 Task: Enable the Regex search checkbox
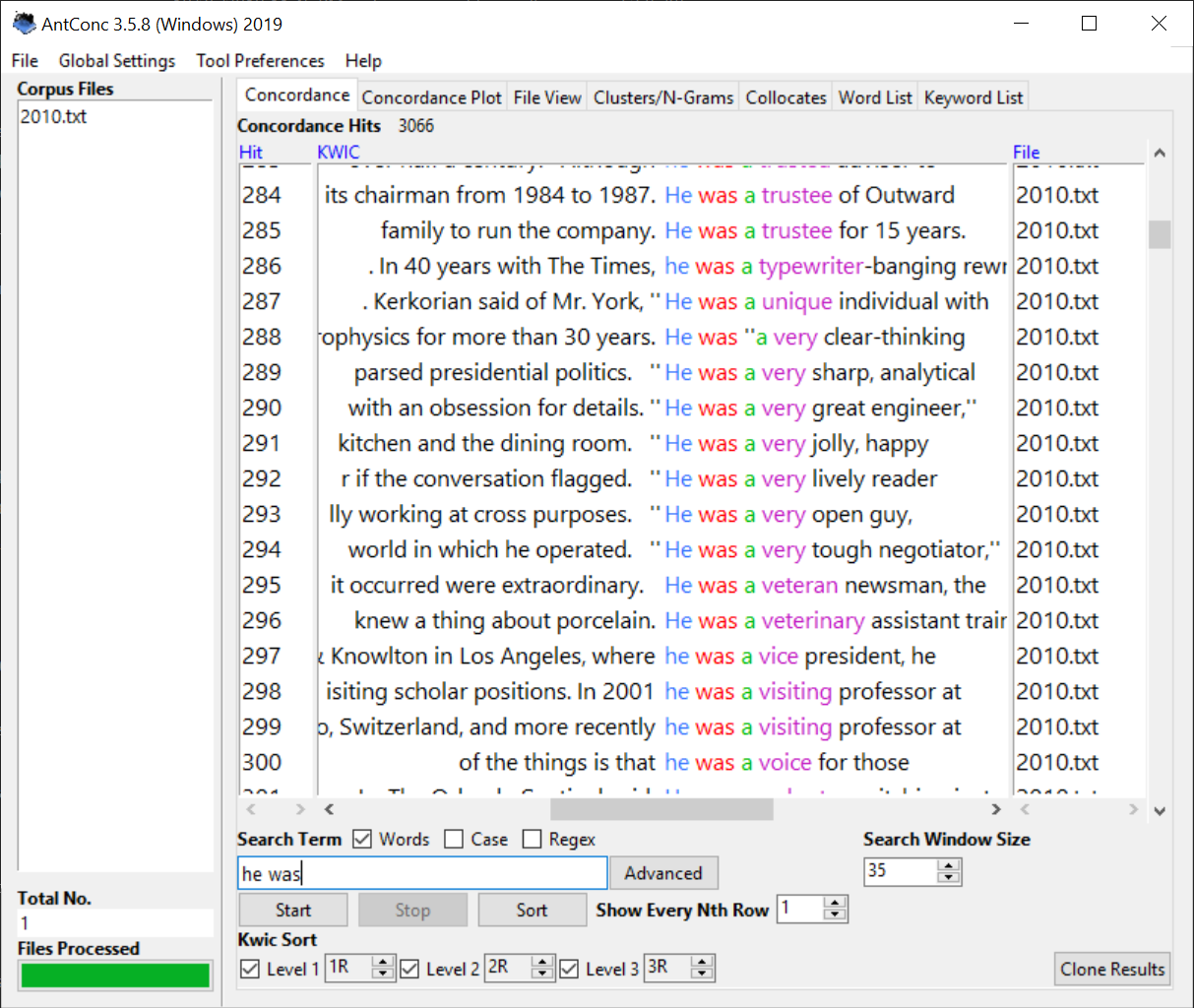point(533,839)
